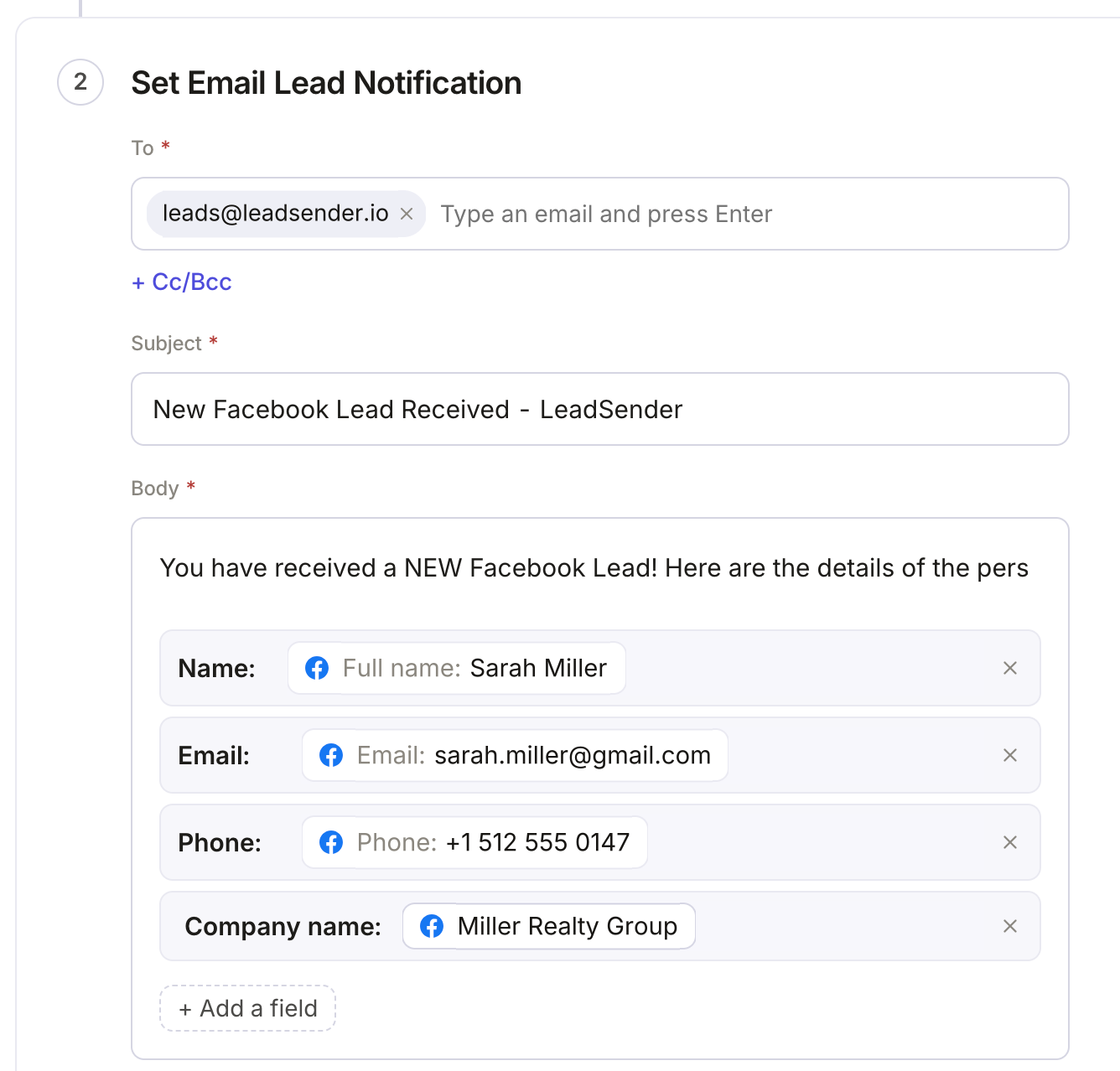Click the Add a field button
This screenshot has width=1120, height=1071.
pos(248,1008)
